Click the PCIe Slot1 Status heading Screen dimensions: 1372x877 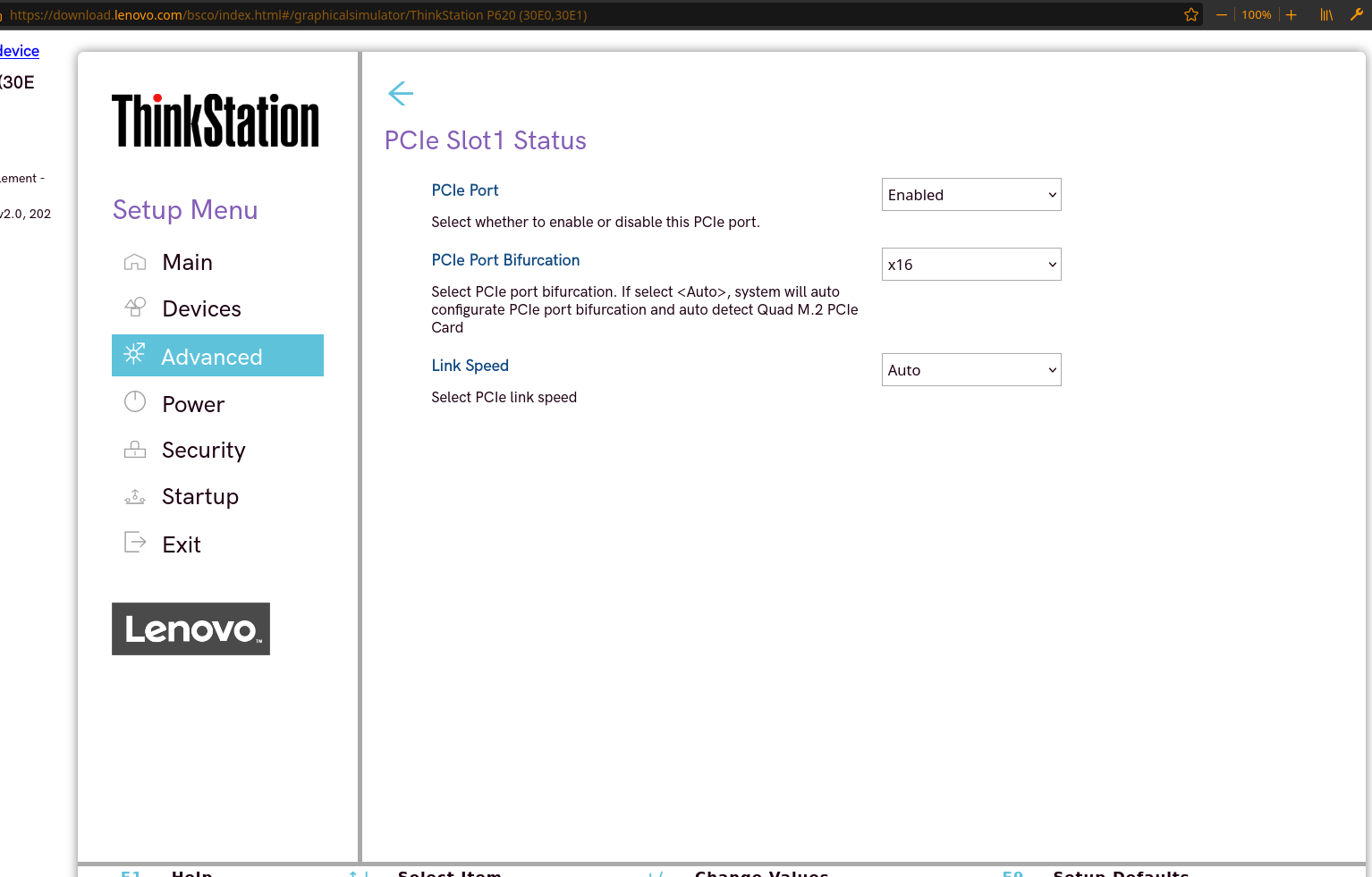[x=486, y=140]
